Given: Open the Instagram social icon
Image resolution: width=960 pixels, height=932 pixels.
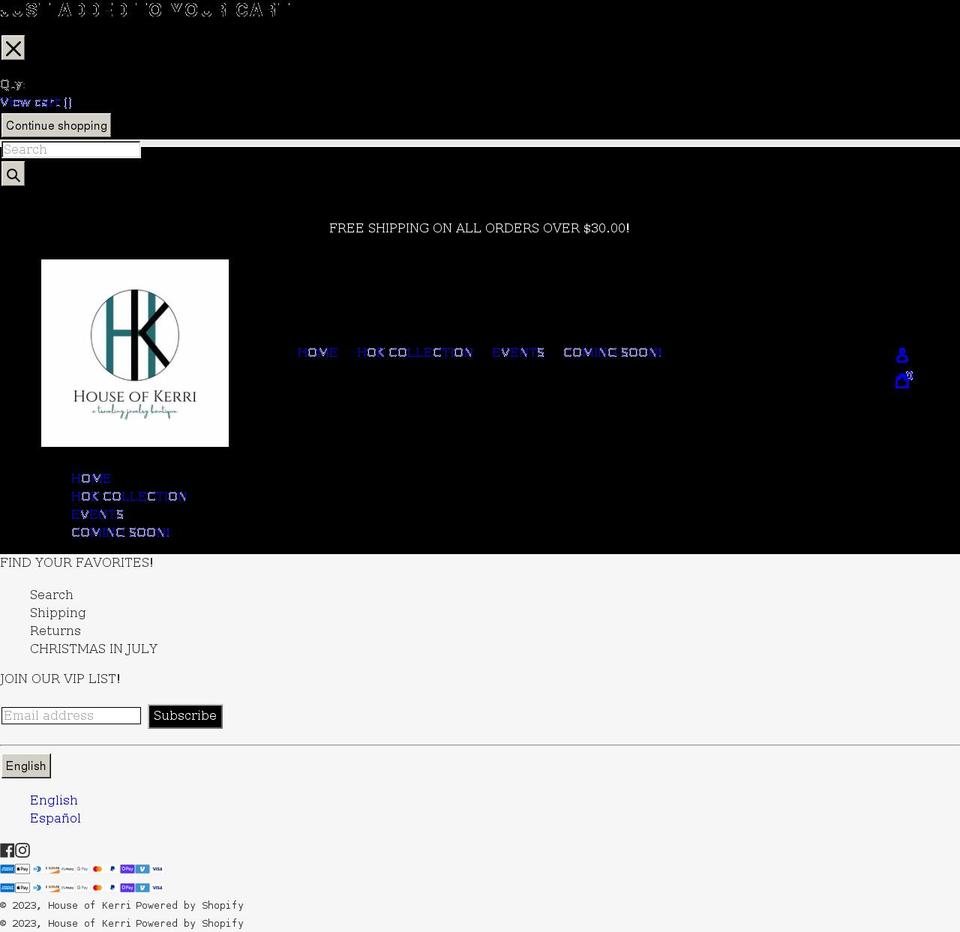Looking at the screenshot, I should 23,850.
